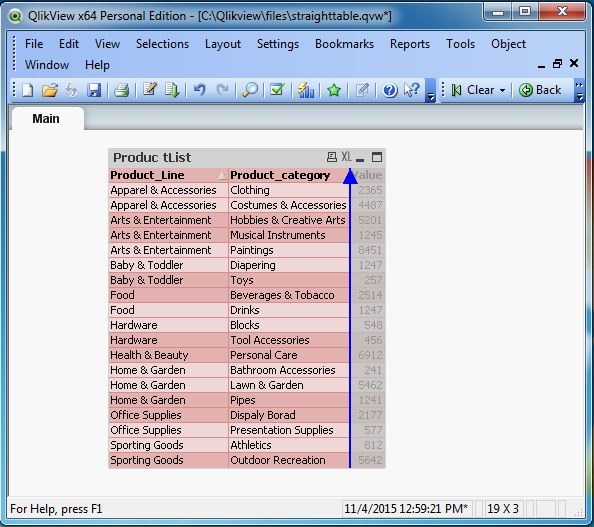Activate What's This help cursor icon
The width and height of the screenshot is (594, 527).
(412, 90)
